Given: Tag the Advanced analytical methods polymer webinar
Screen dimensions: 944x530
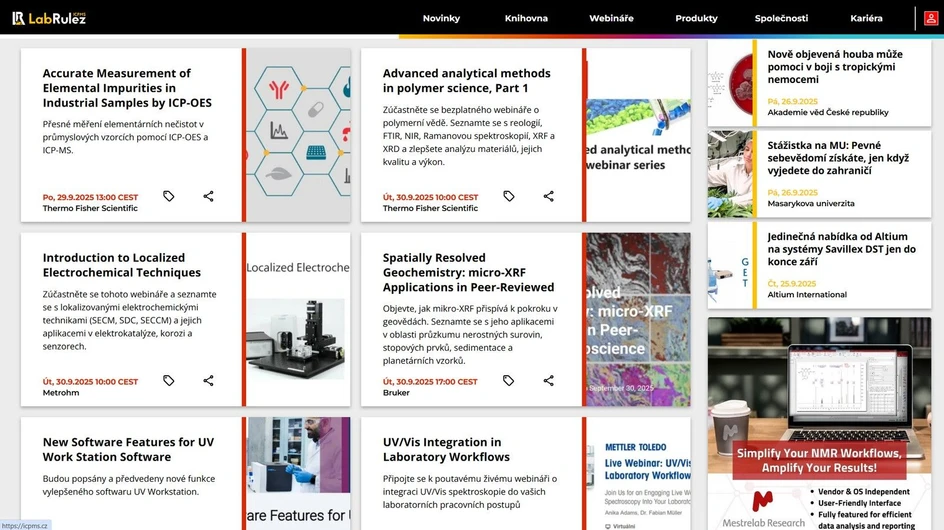Looking at the screenshot, I should click(509, 196).
